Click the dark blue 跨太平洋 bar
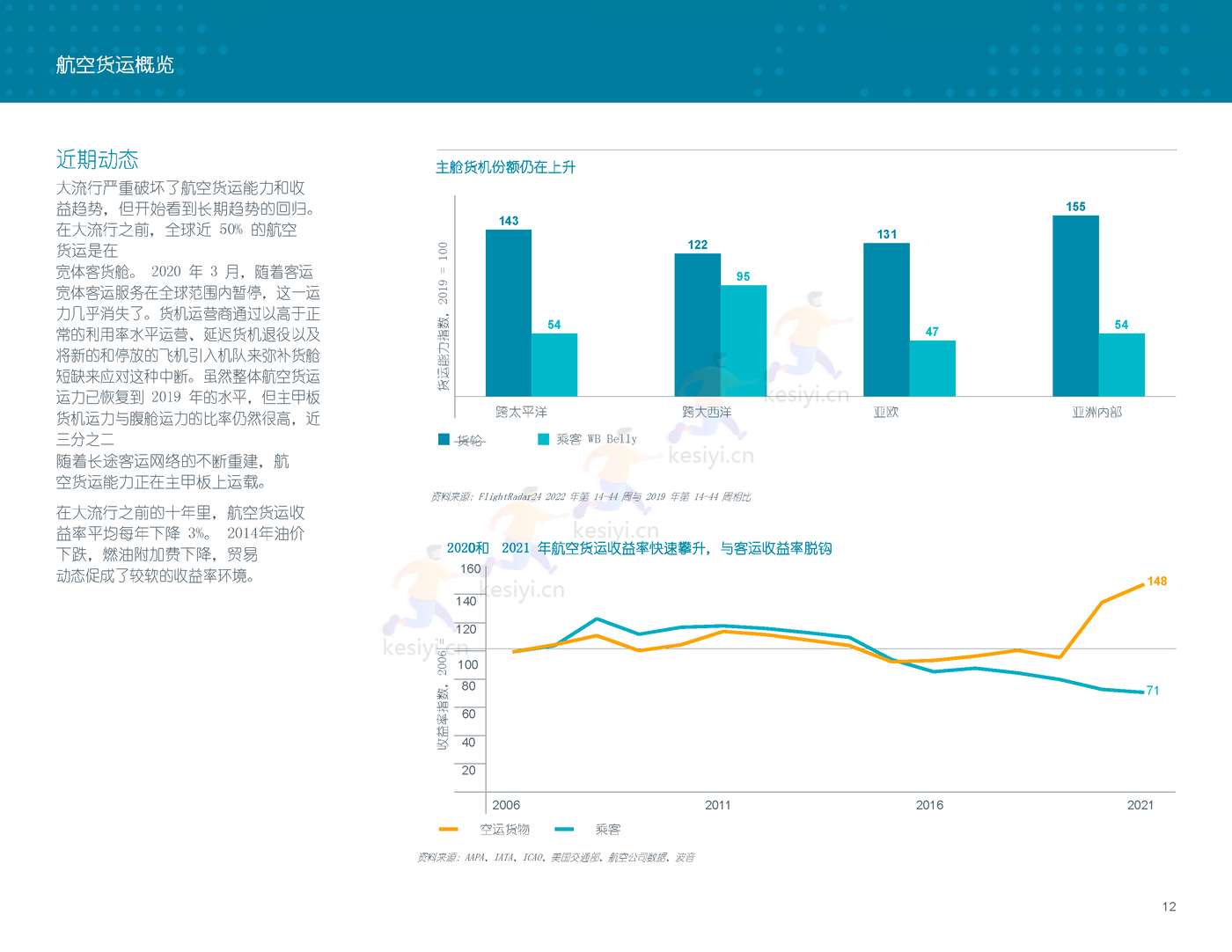 509,312
